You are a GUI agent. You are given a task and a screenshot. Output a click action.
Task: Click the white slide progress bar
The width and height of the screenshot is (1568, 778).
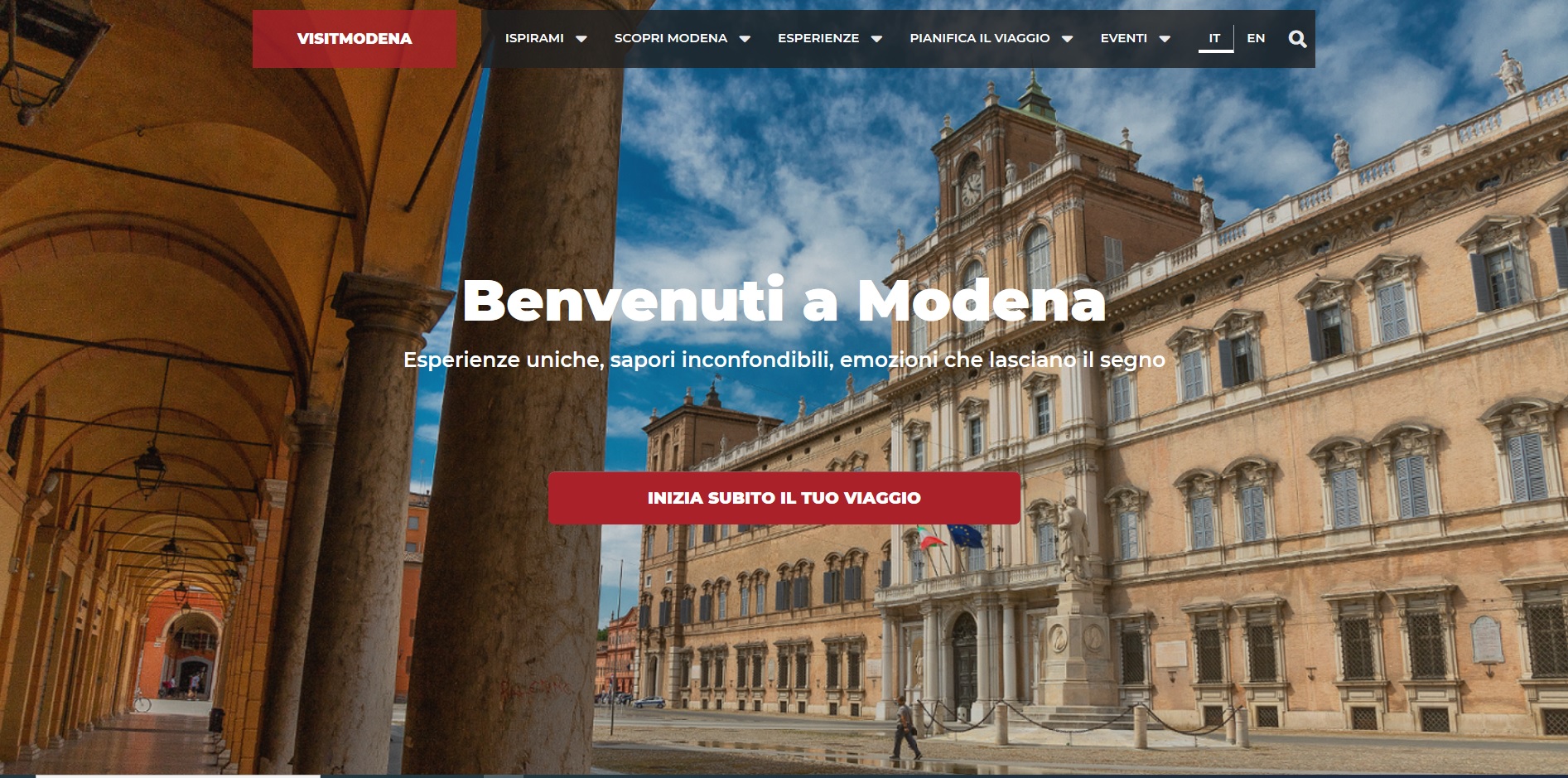click(178, 776)
